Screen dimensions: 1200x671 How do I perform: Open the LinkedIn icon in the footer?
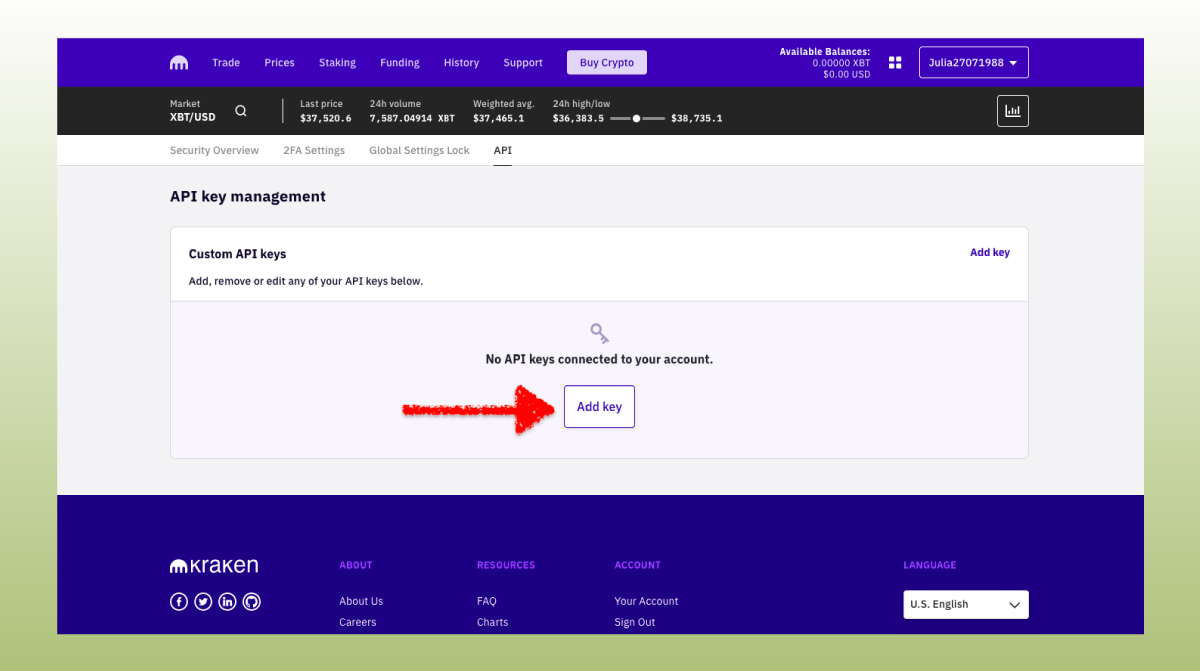tap(227, 601)
